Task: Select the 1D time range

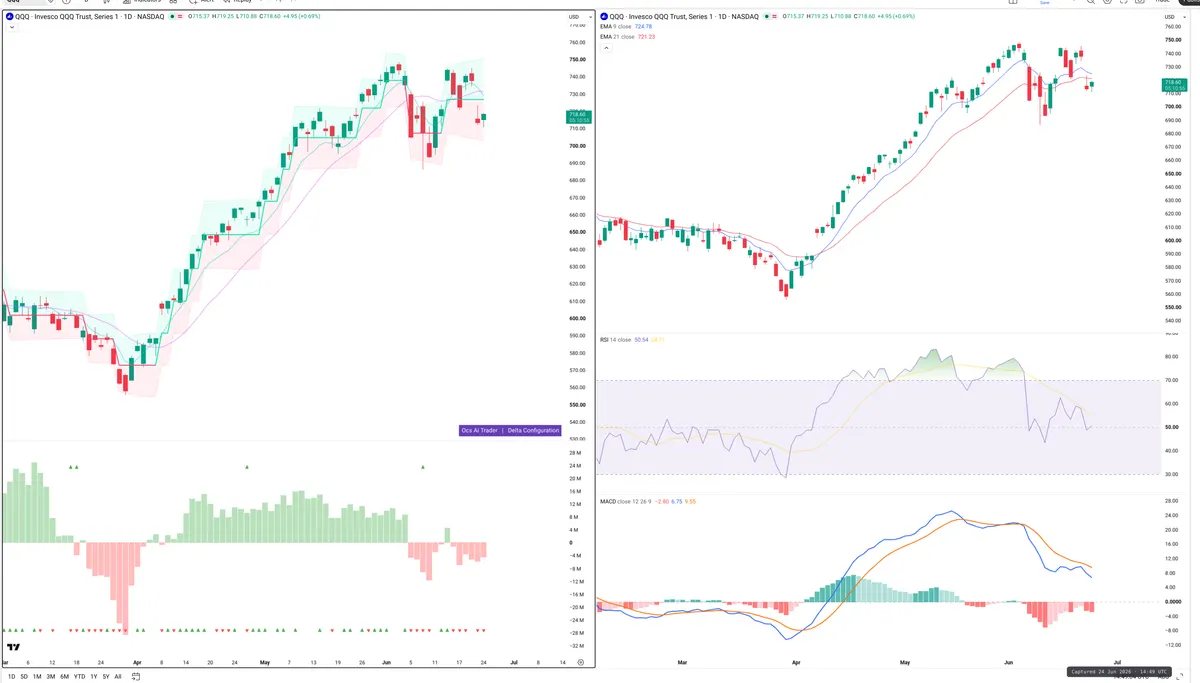Action: 11,677
